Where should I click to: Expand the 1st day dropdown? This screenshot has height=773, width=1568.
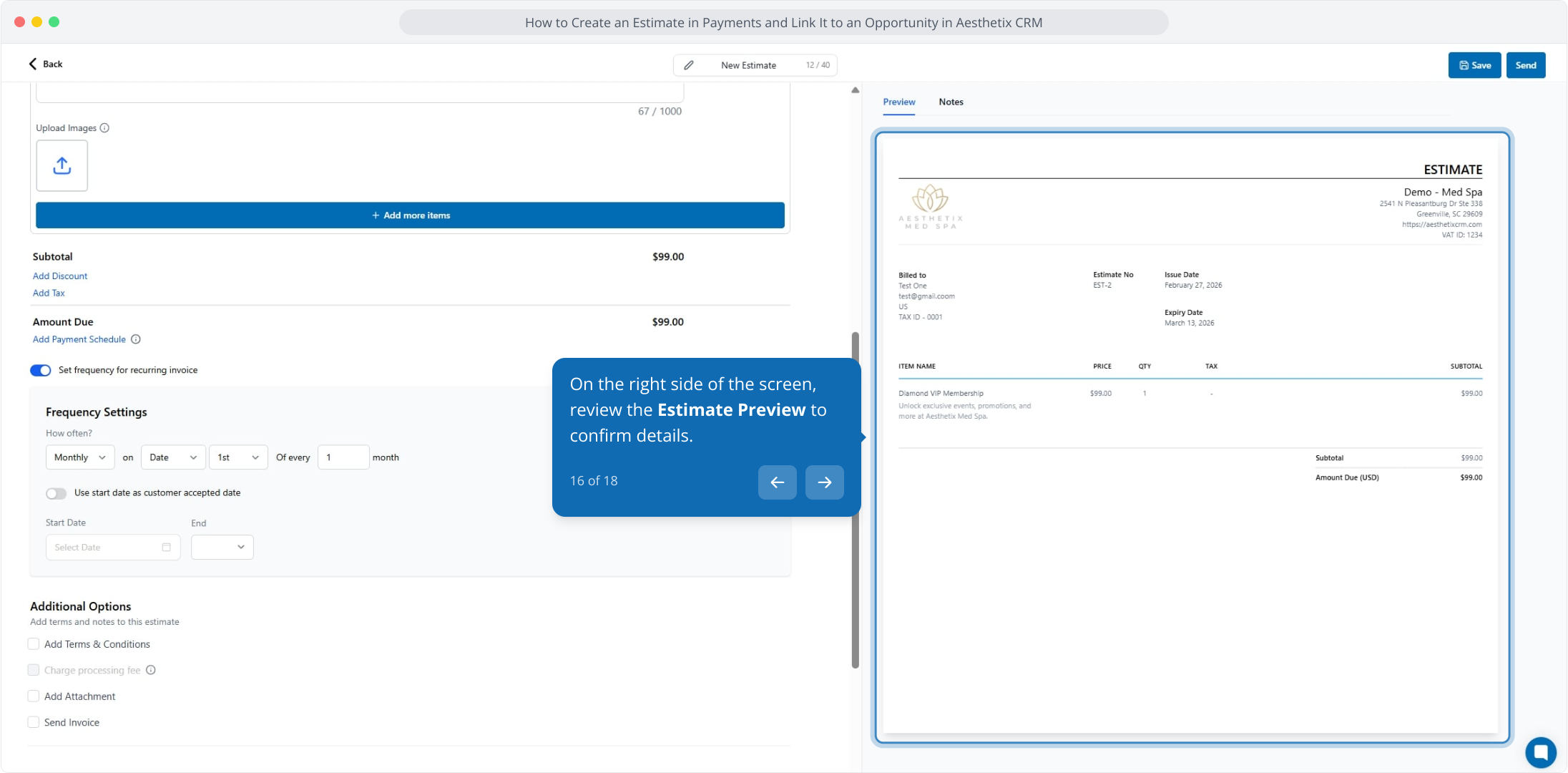point(237,457)
